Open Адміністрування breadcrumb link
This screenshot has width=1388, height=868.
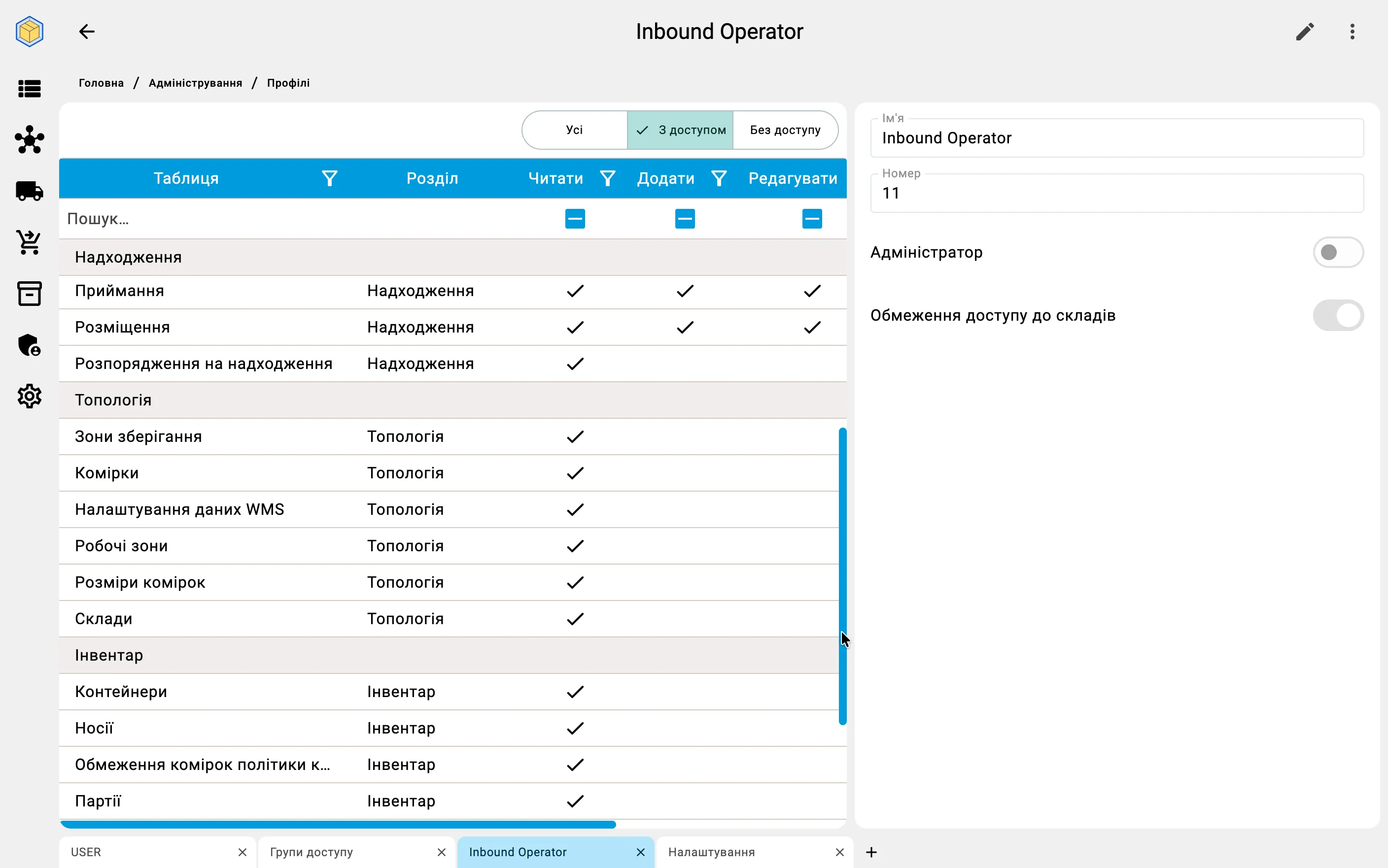195,83
